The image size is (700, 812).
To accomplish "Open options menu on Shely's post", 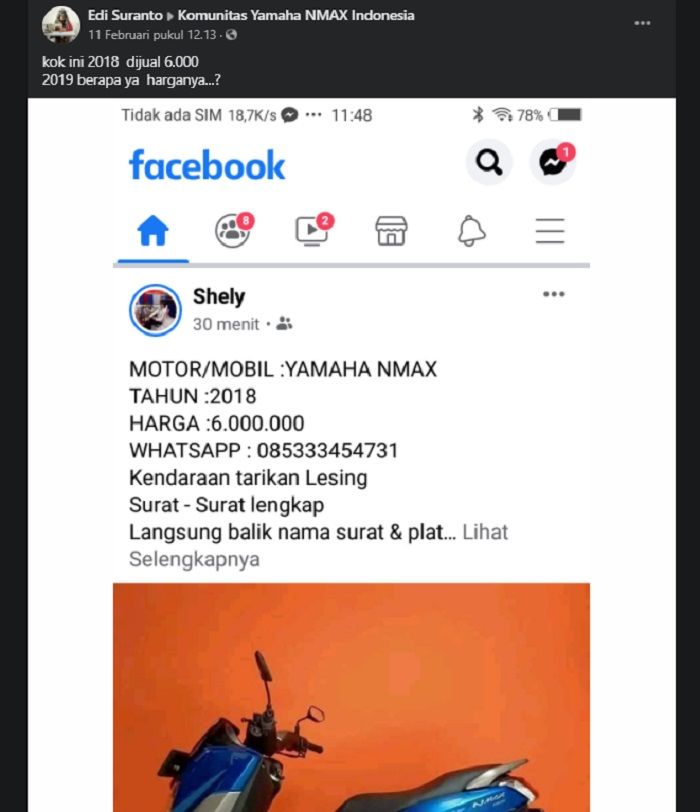I will click(553, 294).
